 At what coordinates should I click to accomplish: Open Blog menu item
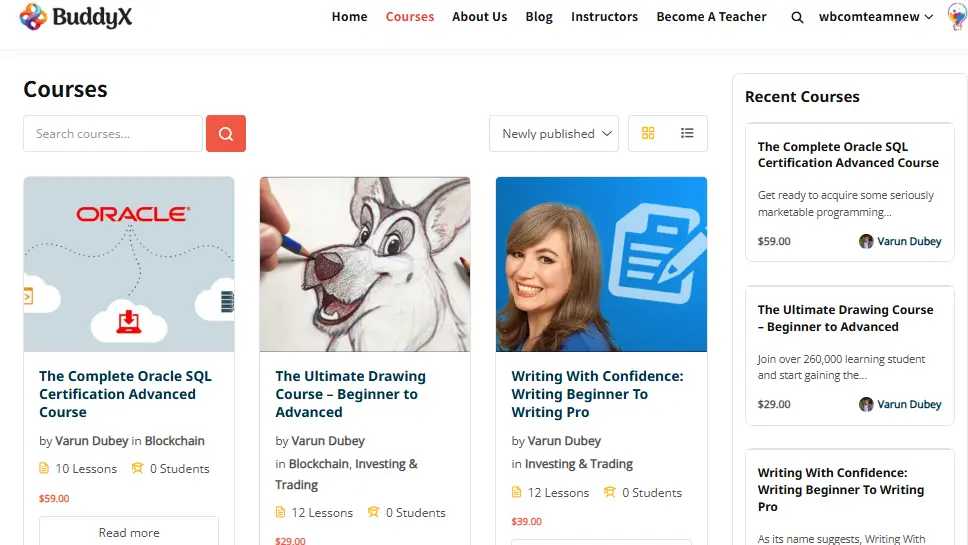539,17
